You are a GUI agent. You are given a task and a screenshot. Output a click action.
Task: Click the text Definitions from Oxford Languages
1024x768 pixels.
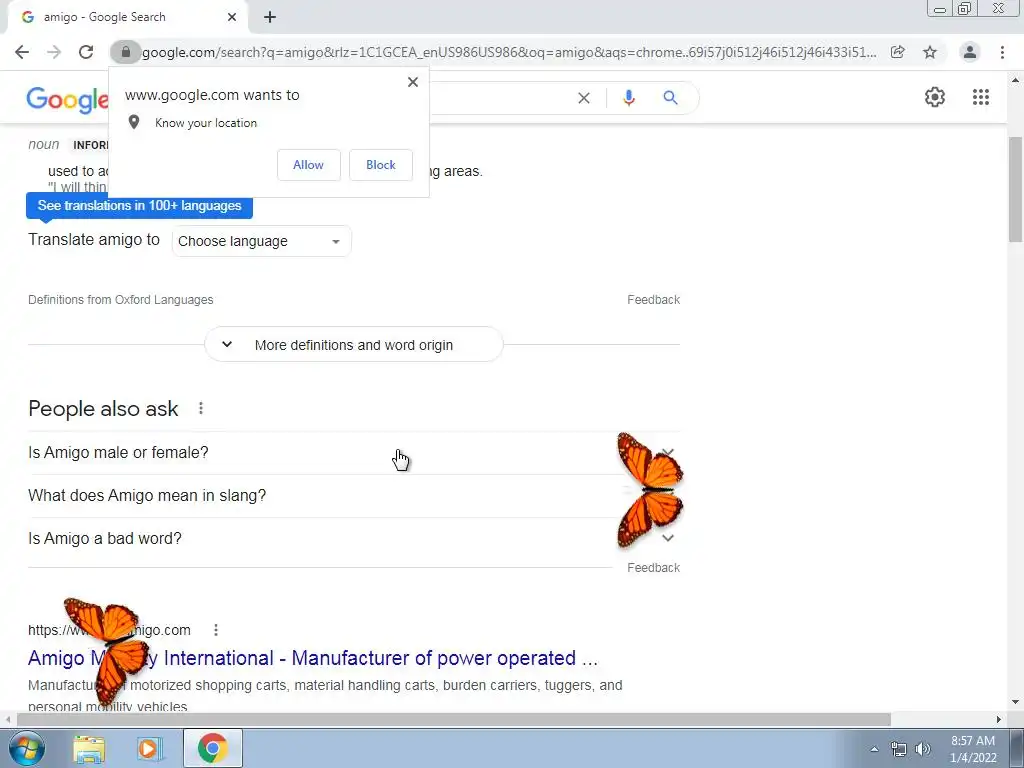point(121,300)
